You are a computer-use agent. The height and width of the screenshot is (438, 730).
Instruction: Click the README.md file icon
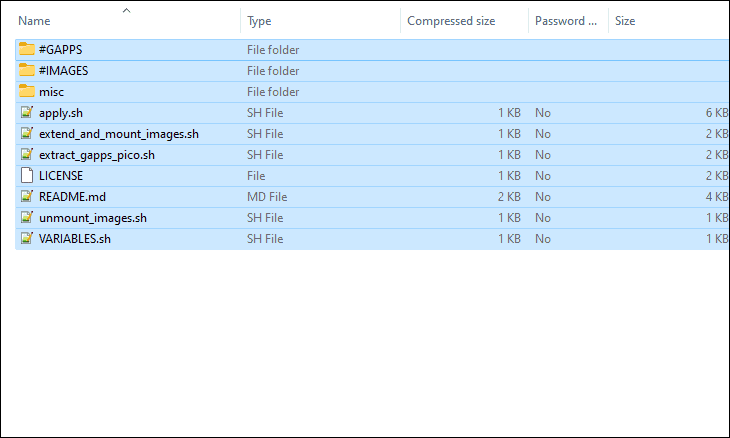click(27, 196)
